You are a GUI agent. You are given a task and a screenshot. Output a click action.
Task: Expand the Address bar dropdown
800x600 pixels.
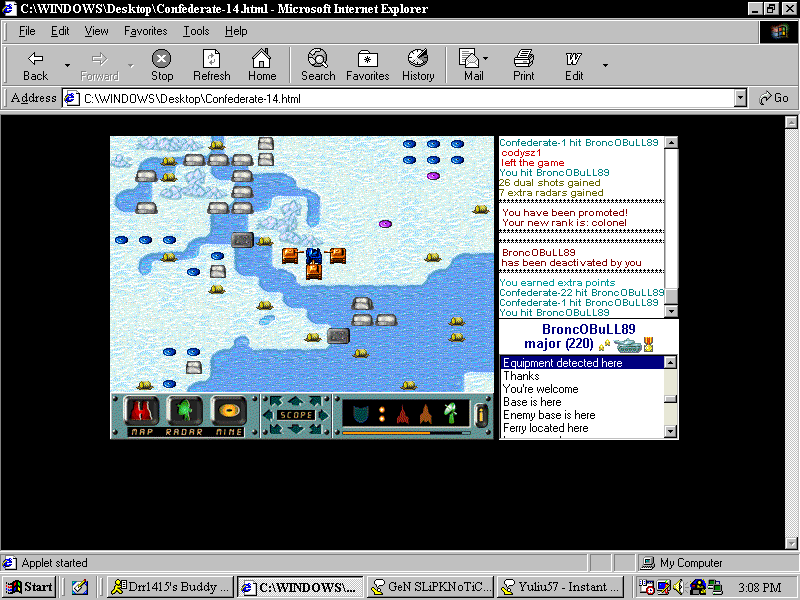(x=740, y=98)
